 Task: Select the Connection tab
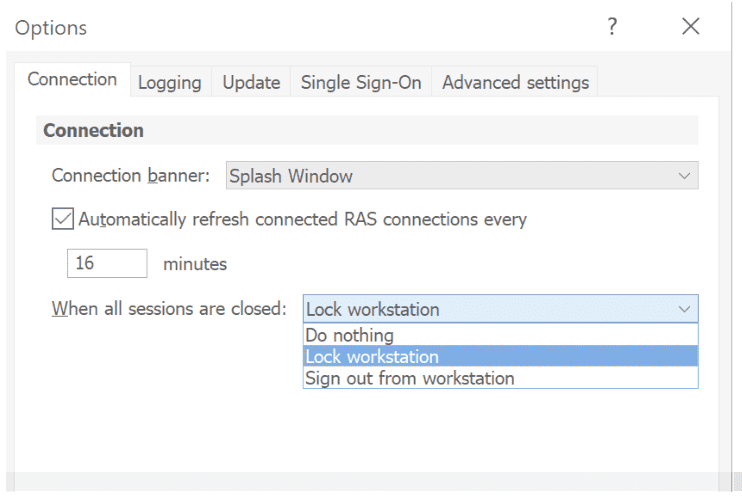click(x=72, y=80)
